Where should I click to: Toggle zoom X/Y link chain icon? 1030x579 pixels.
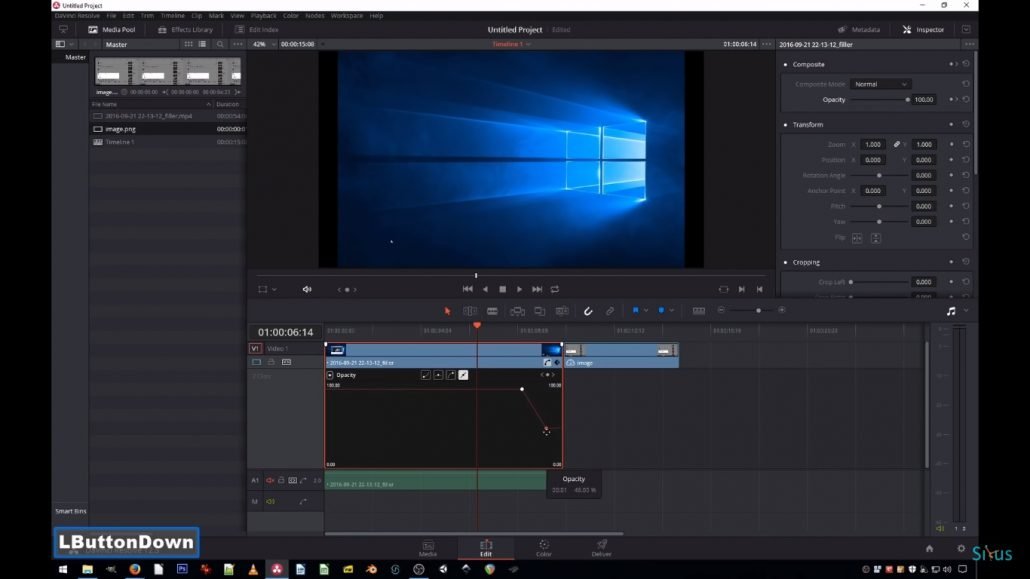pos(897,145)
